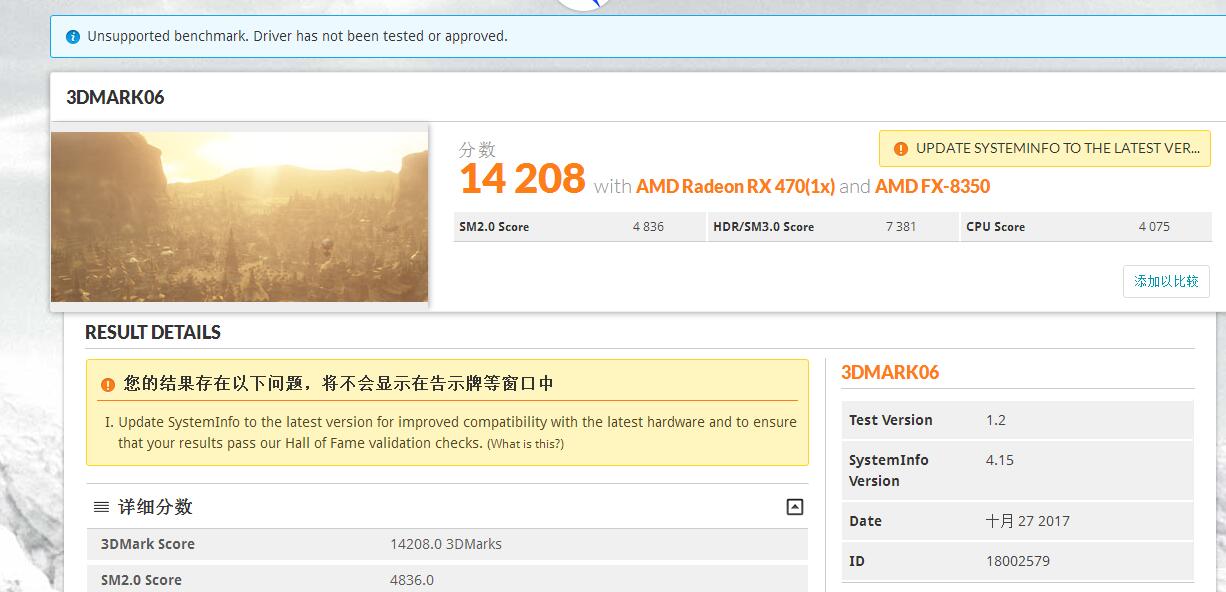Click the 3DMark06 benchmark scene thumbnail
Viewport: 1226px width, 592px height.
click(x=239, y=216)
